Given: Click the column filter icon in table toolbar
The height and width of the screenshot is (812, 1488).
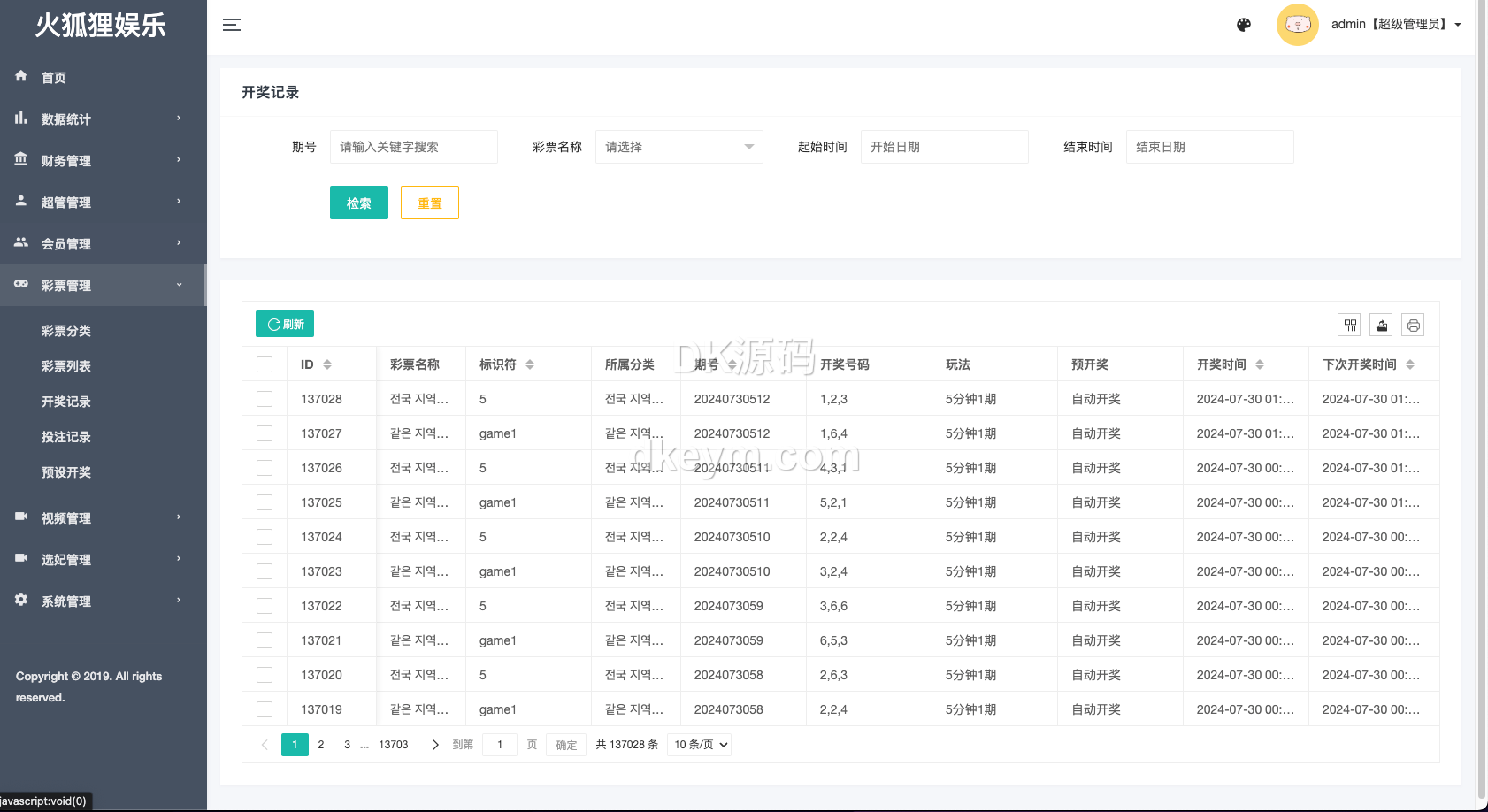Looking at the screenshot, I should click(x=1350, y=326).
